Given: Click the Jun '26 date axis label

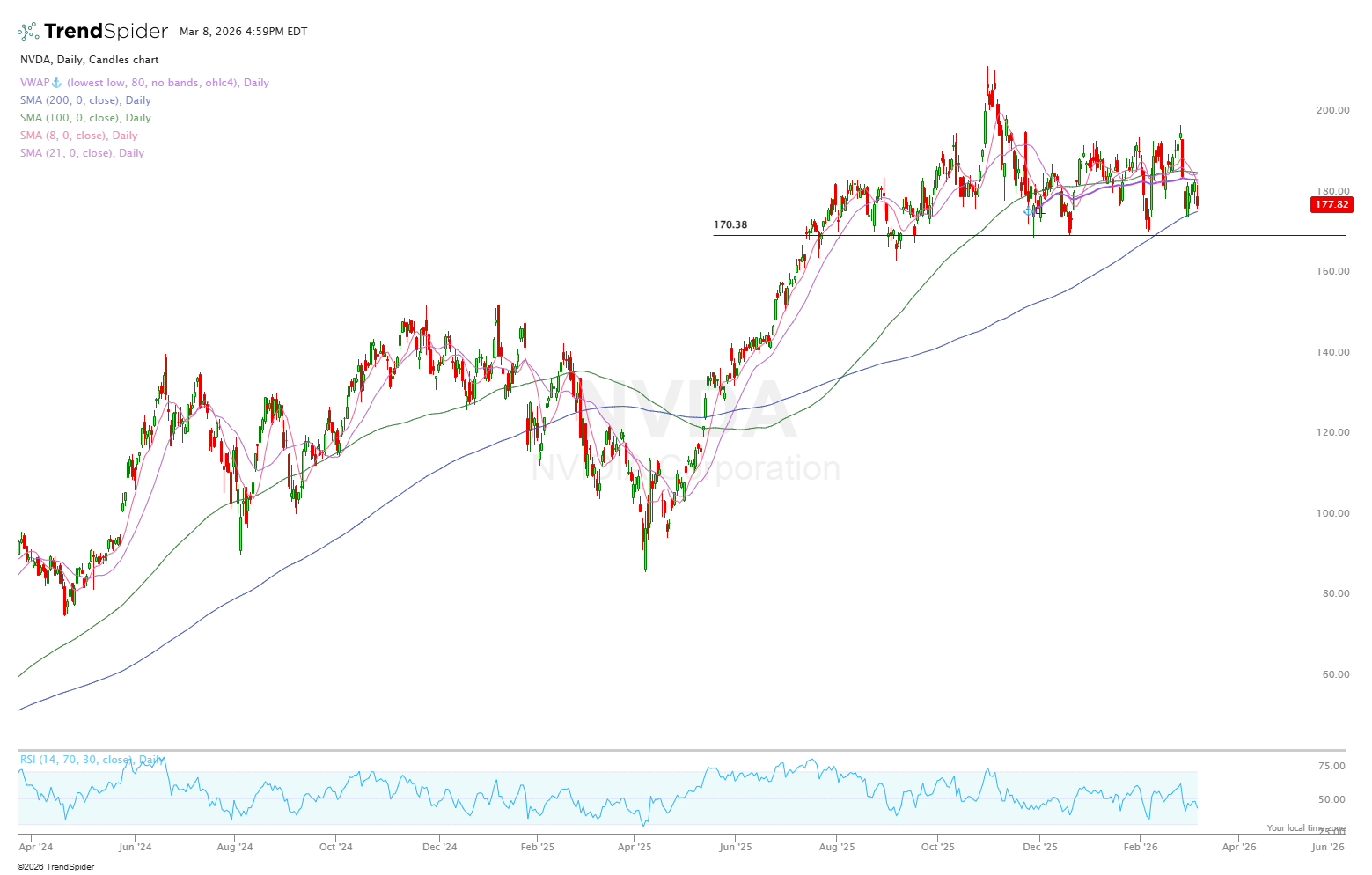Looking at the screenshot, I should (x=1328, y=847).
